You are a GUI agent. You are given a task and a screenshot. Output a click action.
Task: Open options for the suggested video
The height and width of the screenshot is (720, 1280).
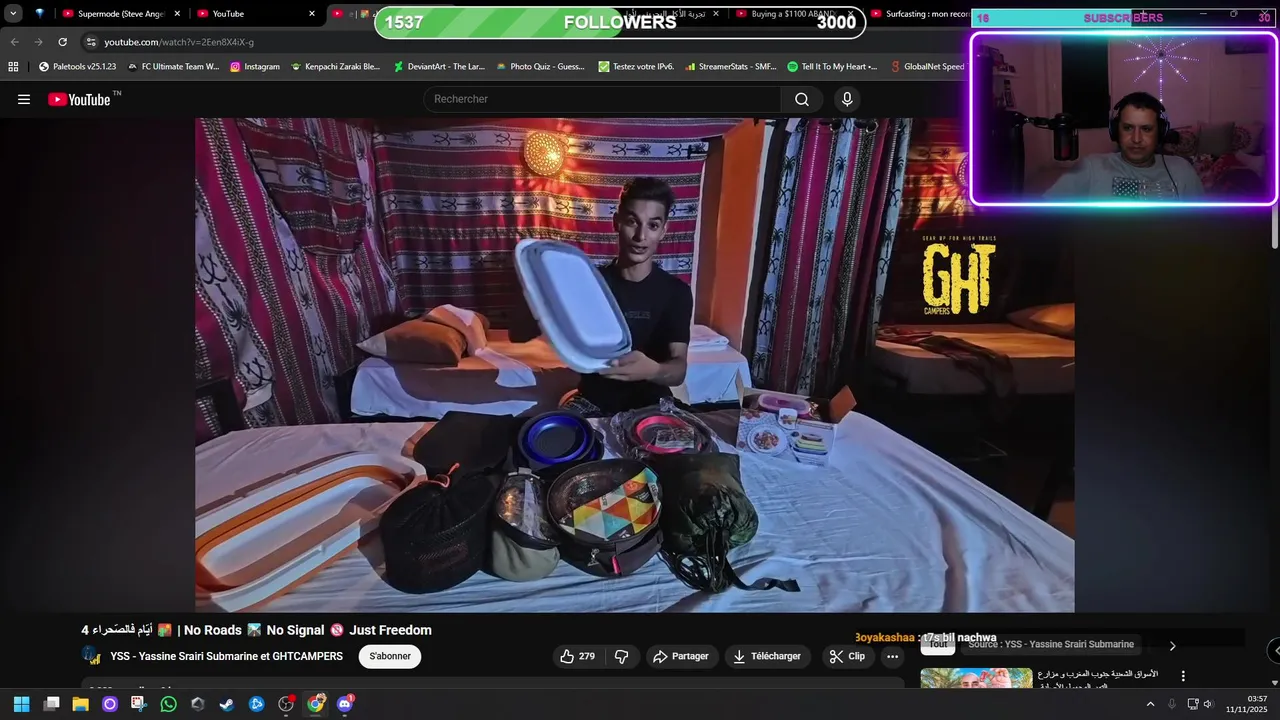(x=1183, y=677)
